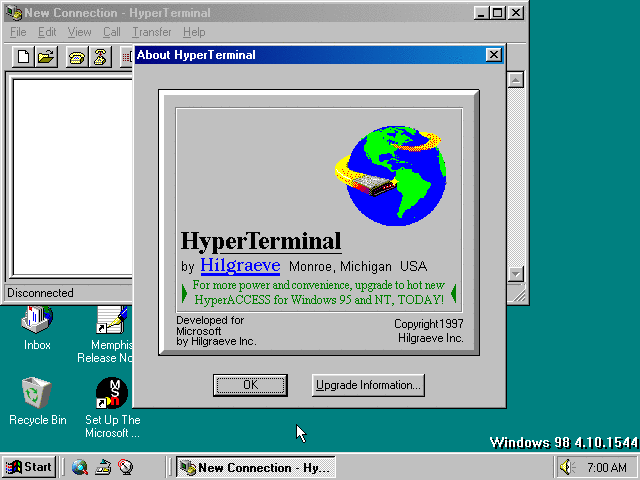Screen dimensions: 640x480
Task: Click the View Channels Quick Launch icon
Action: tap(126, 467)
